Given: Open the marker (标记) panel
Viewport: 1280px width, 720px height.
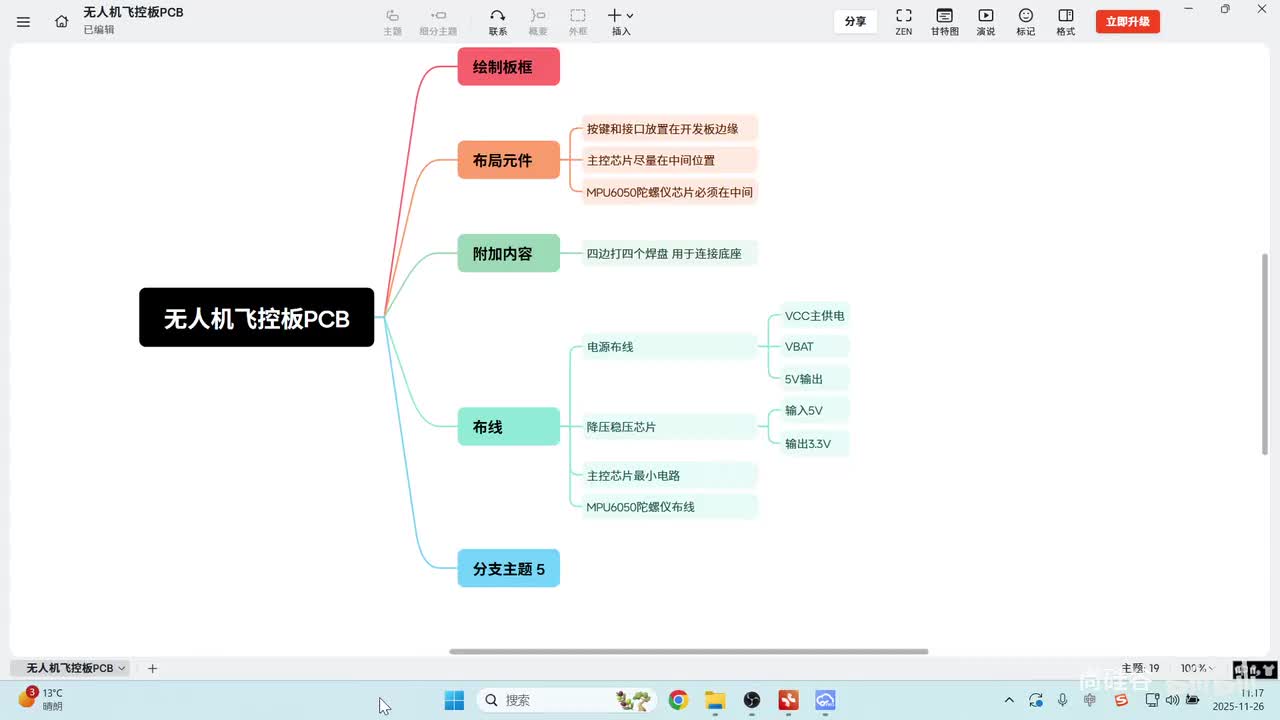Looking at the screenshot, I should coord(1026,21).
